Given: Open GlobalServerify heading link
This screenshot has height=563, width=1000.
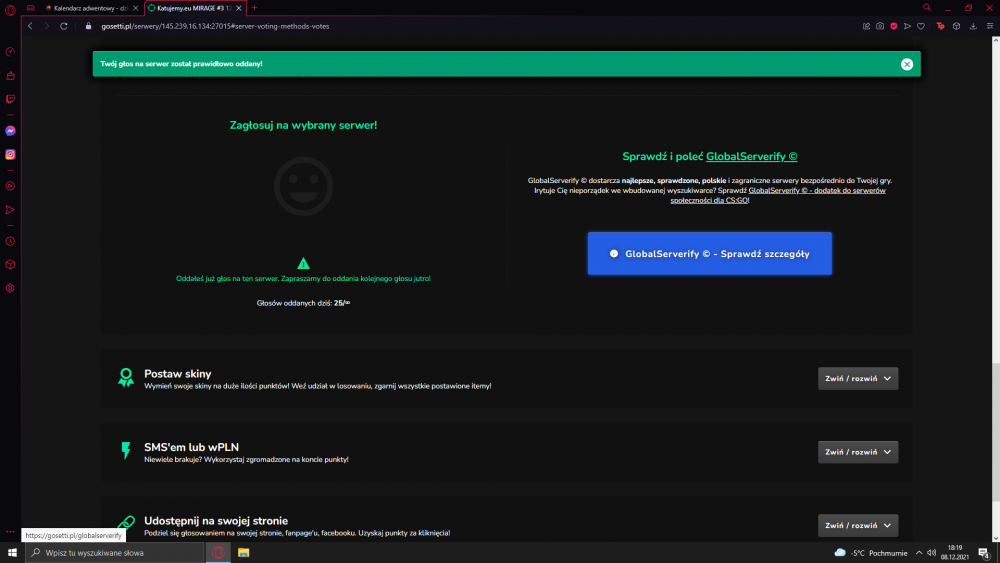Looking at the screenshot, I should tap(751, 156).
